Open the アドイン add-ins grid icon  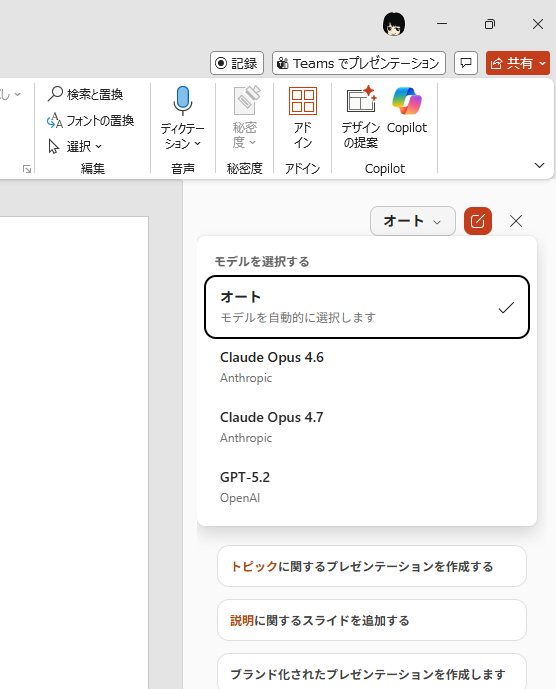[x=303, y=101]
